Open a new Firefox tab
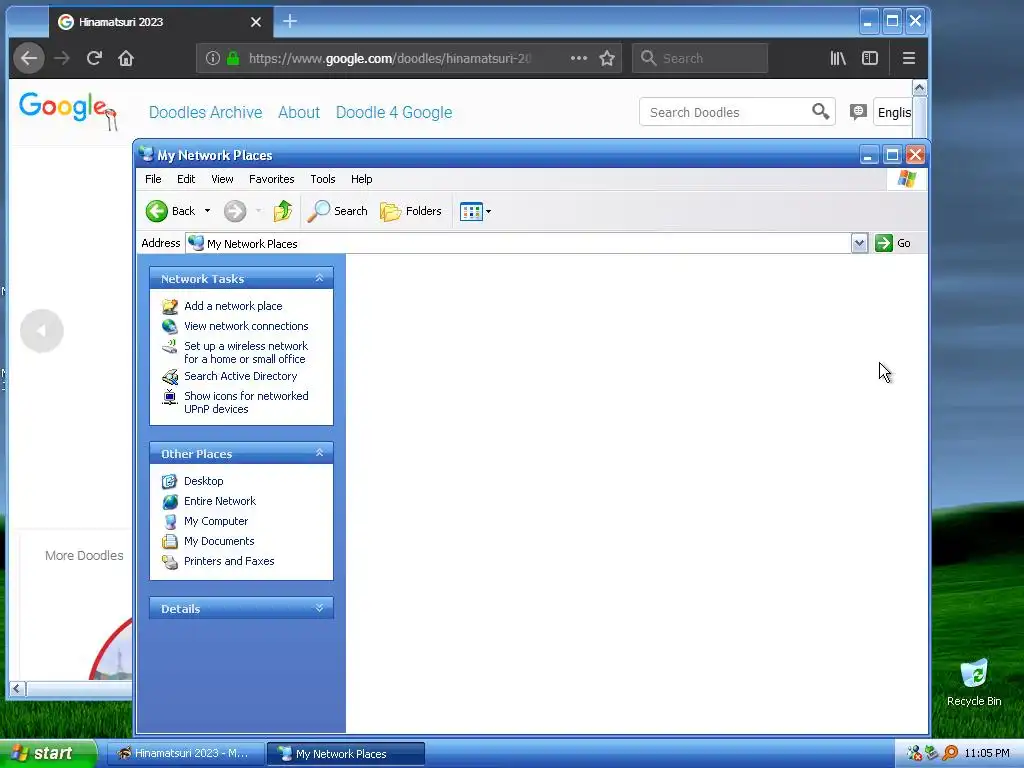Screen dimensions: 1024x768 coord(290,22)
